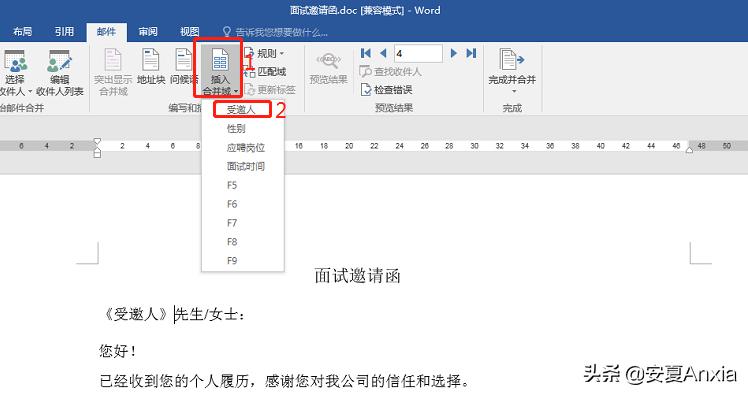
Task: Click the text 先生/女士：
Action: [x=210, y=314]
